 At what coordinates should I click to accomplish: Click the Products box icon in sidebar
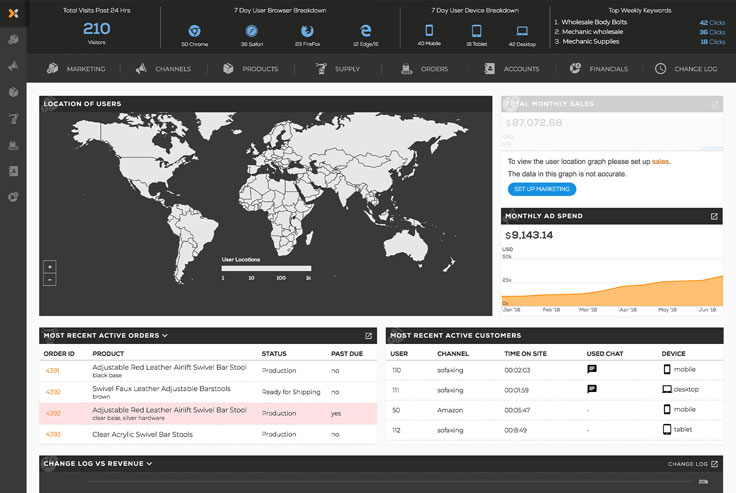(13, 91)
